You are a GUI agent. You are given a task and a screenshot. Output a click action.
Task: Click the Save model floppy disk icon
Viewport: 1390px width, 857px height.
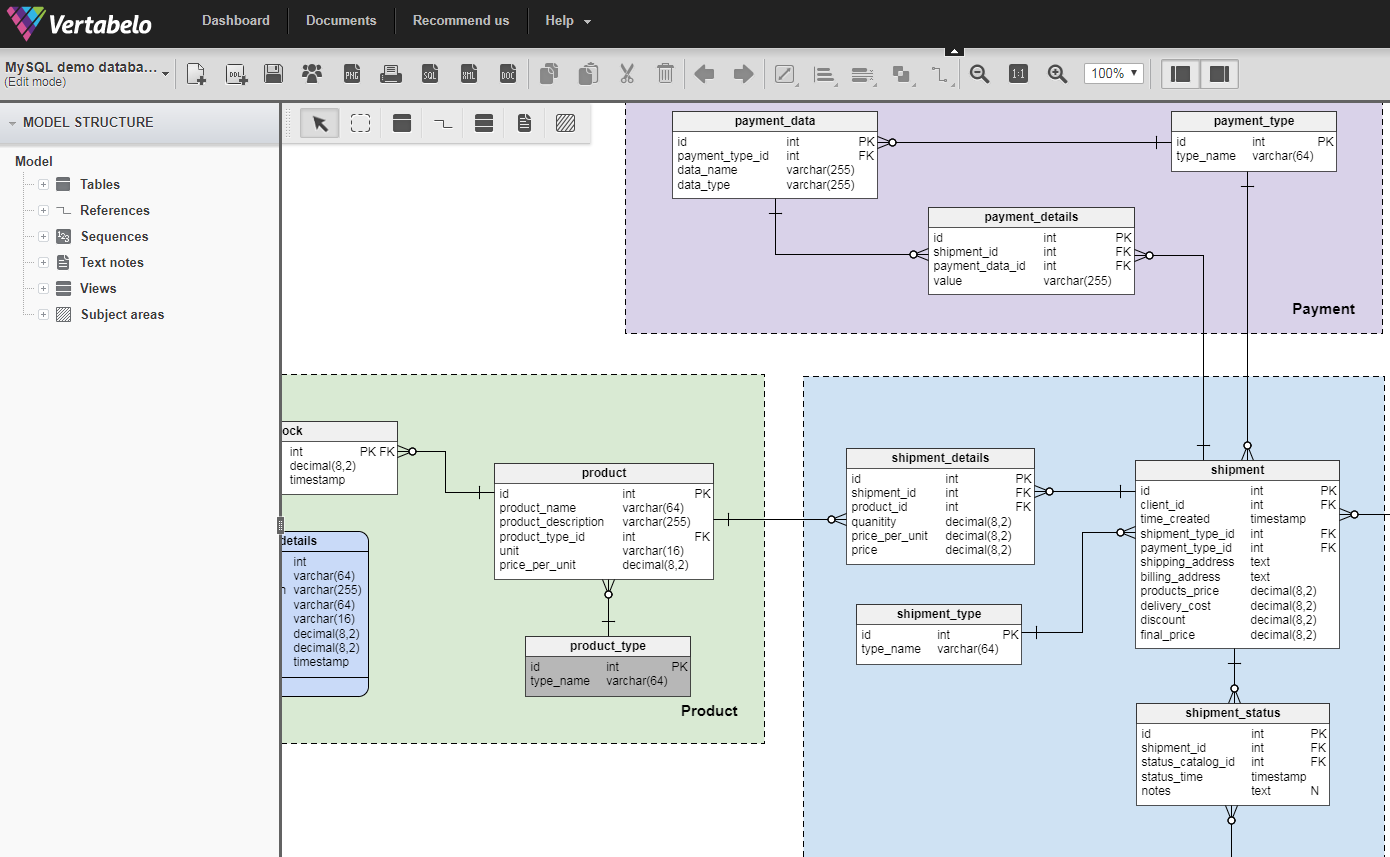pyautogui.click(x=273, y=73)
